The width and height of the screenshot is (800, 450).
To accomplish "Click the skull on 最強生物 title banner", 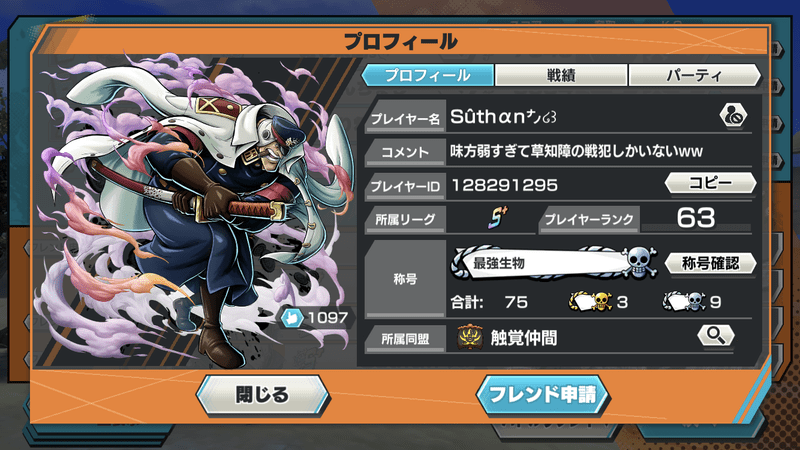I will 639,262.
